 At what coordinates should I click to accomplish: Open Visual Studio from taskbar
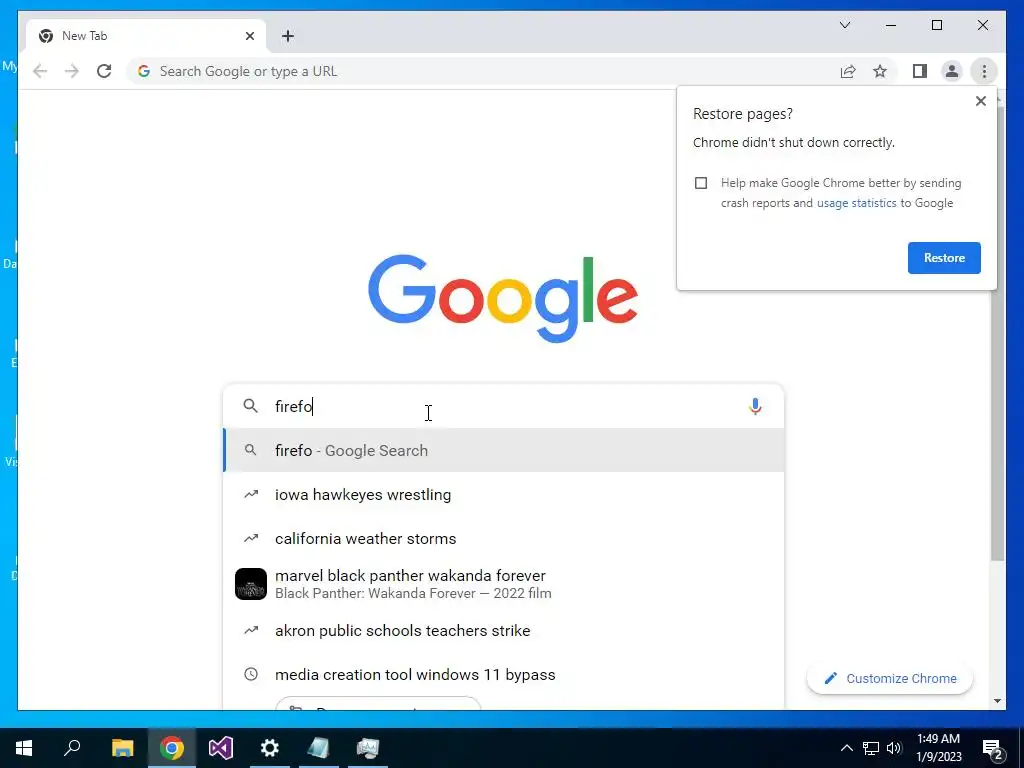(221, 748)
